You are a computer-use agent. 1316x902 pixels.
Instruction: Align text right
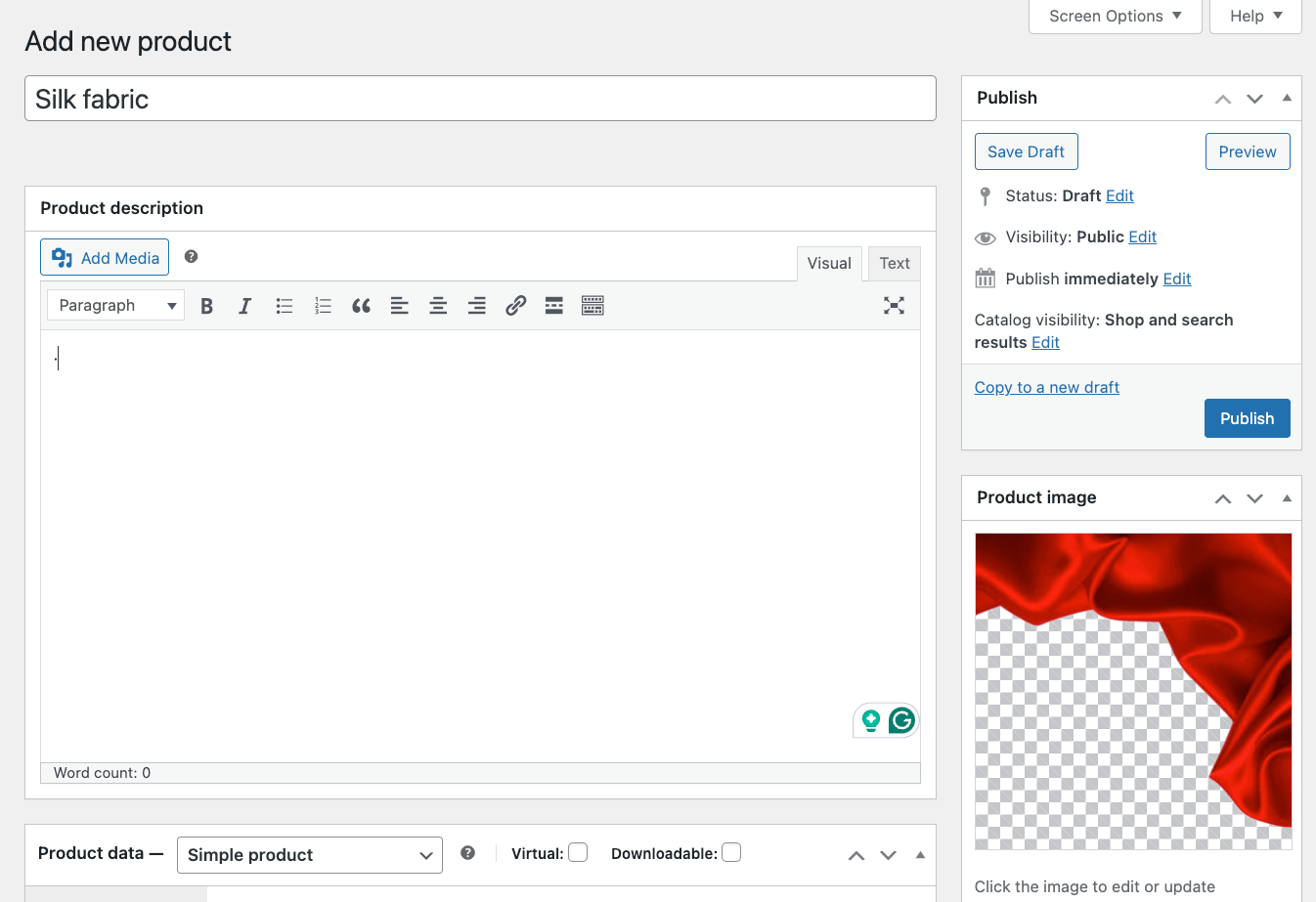(477, 306)
